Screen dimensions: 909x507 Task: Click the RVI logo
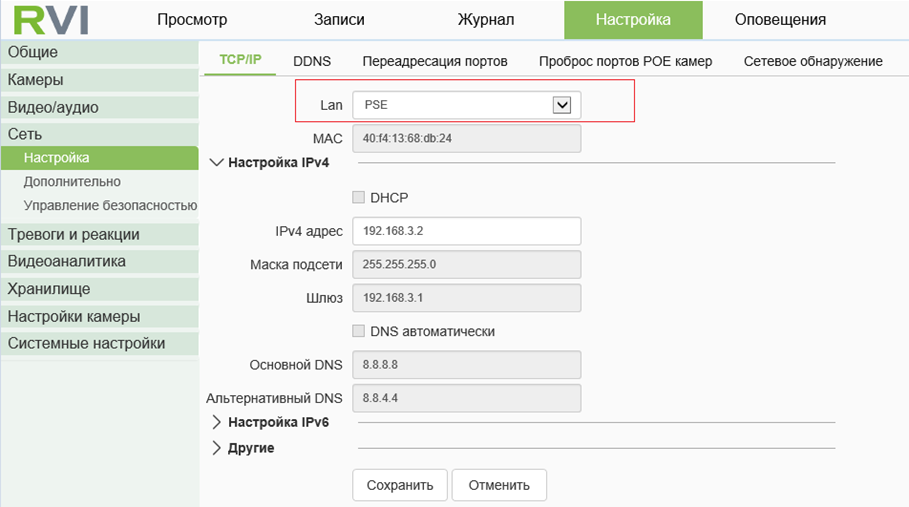click(51, 20)
